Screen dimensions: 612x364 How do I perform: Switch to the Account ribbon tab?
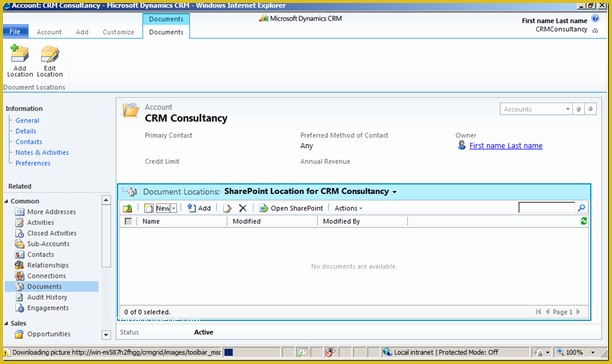[x=49, y=32]
